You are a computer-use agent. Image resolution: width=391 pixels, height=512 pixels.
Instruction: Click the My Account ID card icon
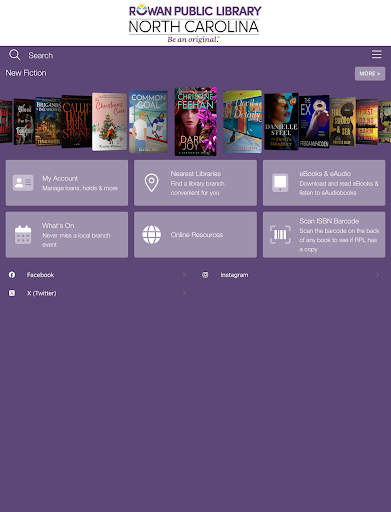(23, 183)
